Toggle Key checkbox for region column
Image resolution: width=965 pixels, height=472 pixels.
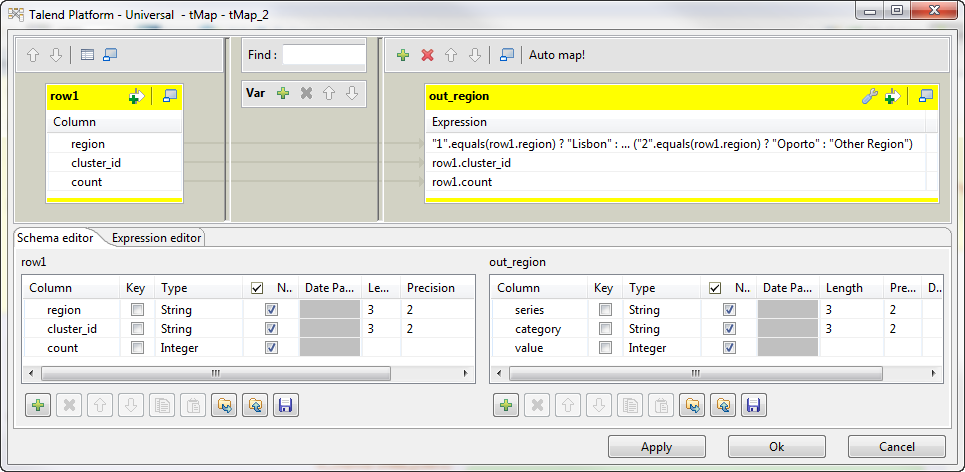coord(137,310)
